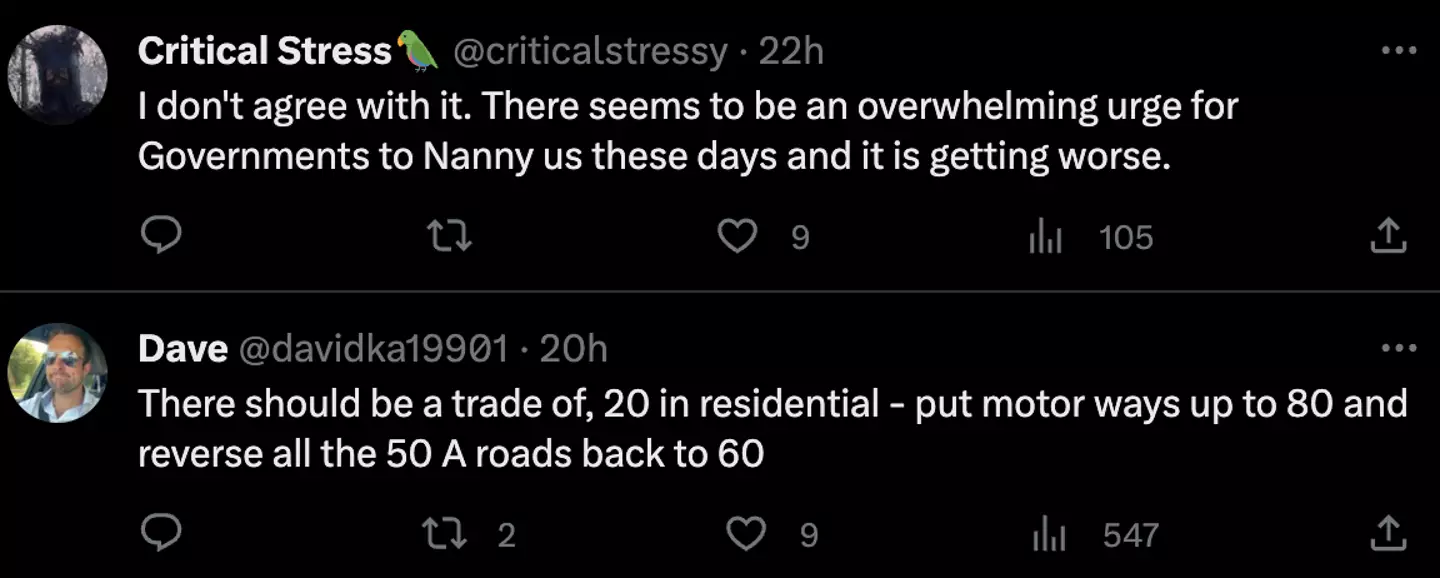
Task: Open more options for Critical Stress tweet
Action: [x=1398, y=50]
